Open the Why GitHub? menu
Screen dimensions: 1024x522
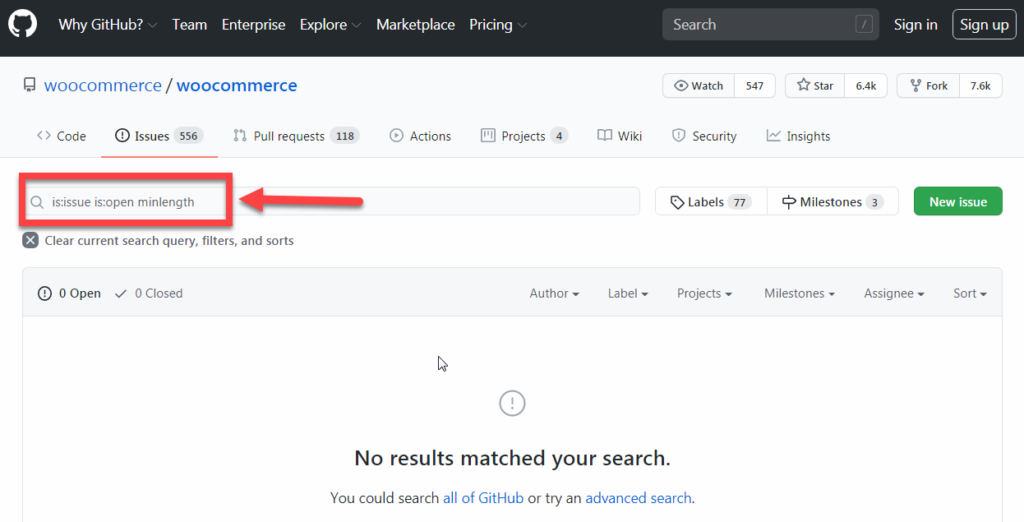(x=108, y=25)
